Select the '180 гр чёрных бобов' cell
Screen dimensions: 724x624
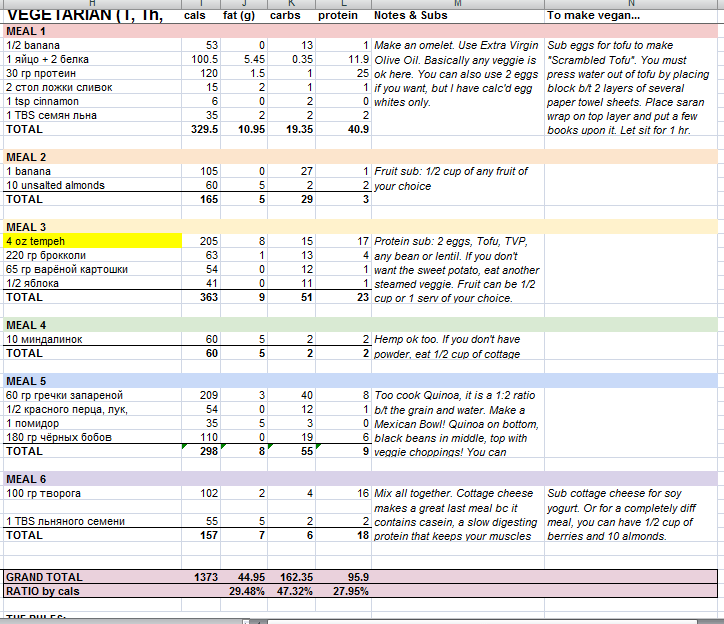[92, 437]
